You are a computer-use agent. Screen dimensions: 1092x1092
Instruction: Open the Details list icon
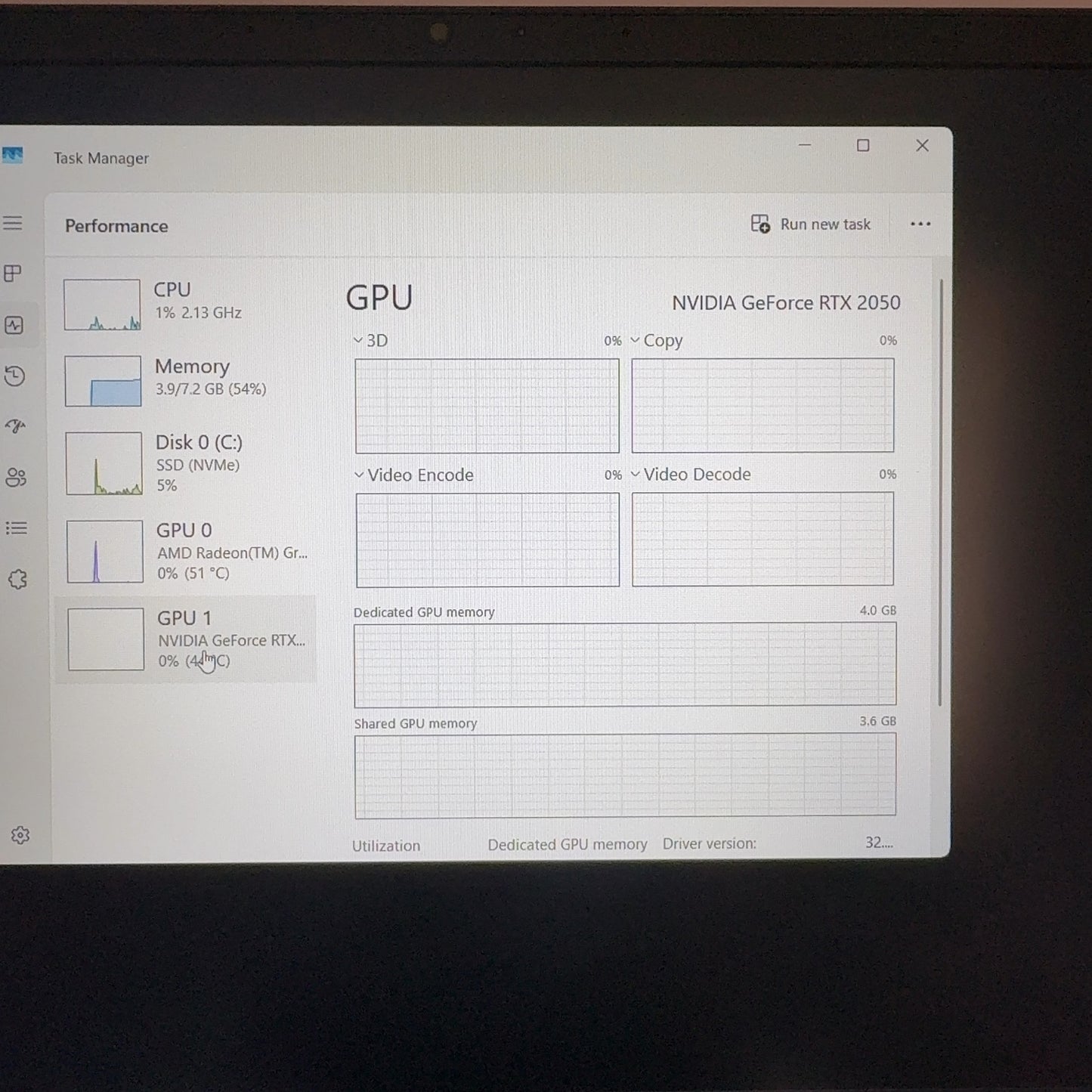17,528
